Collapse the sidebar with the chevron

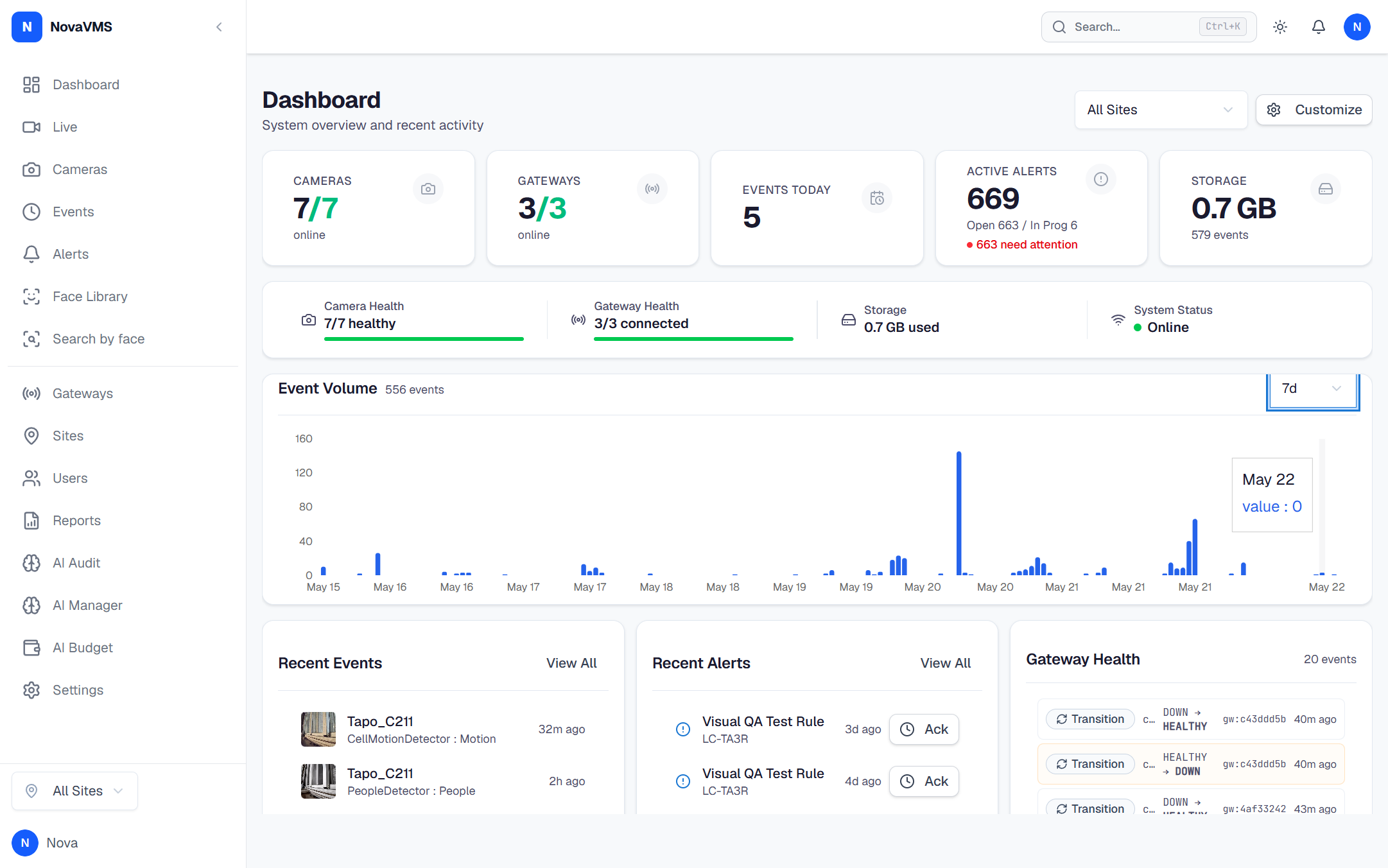click(219, 27)
